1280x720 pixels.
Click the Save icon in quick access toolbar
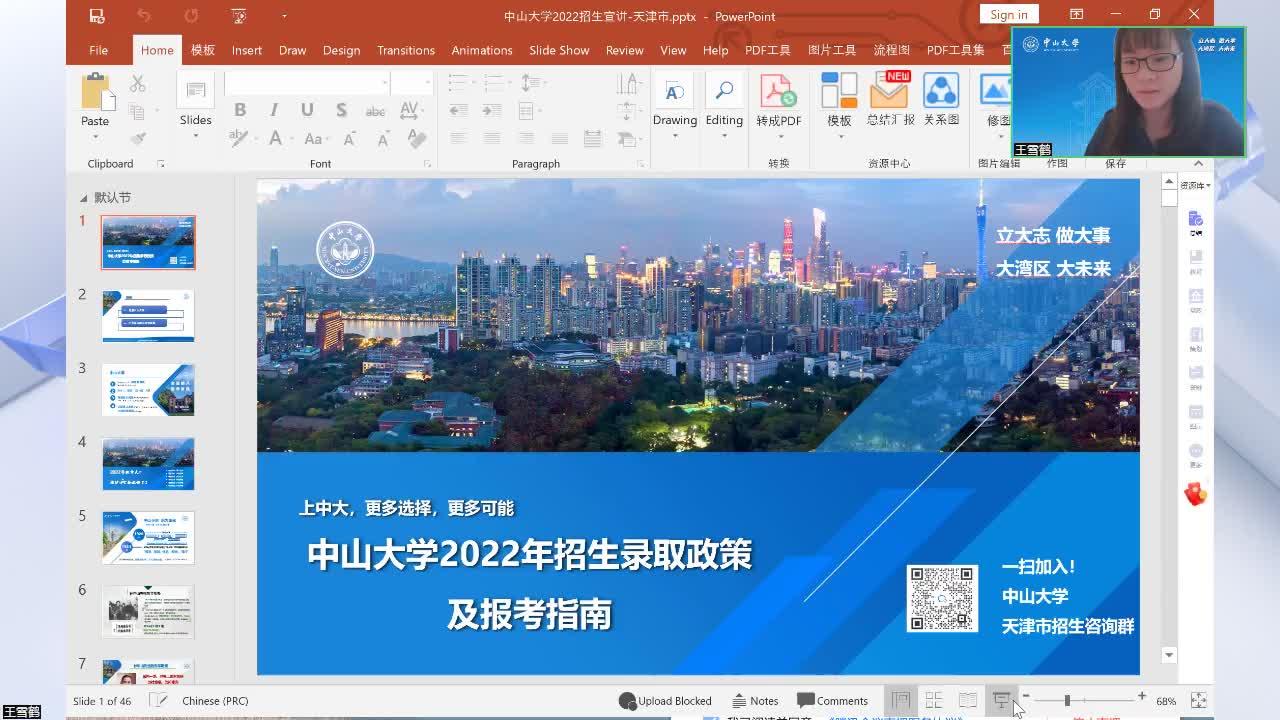pyautogui.click(x=96, y=15)
